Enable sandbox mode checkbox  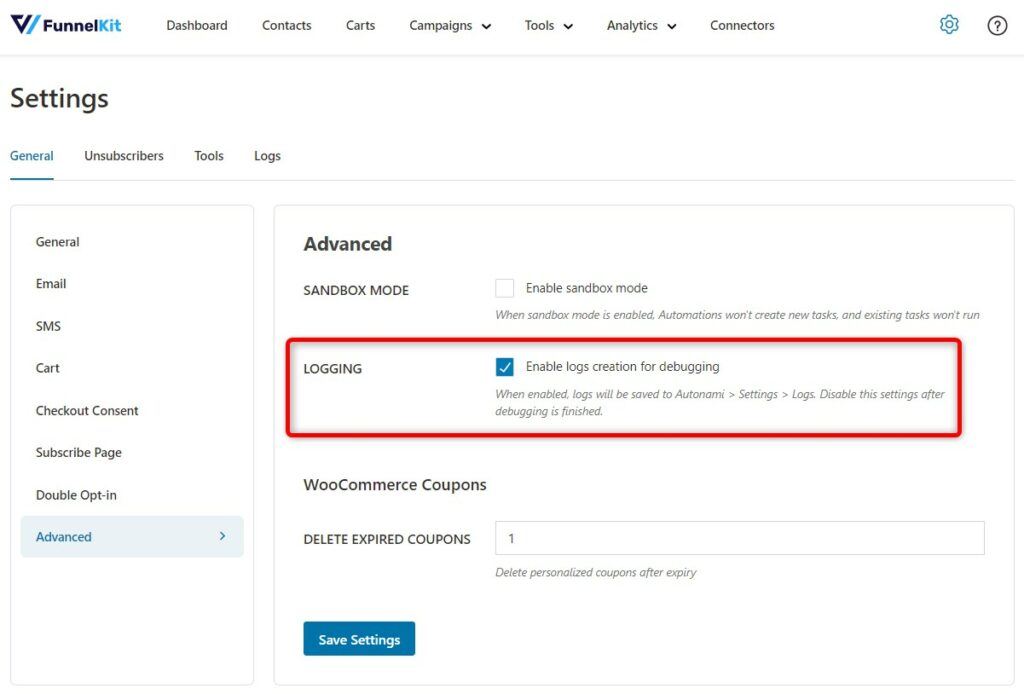pos(504,288)
